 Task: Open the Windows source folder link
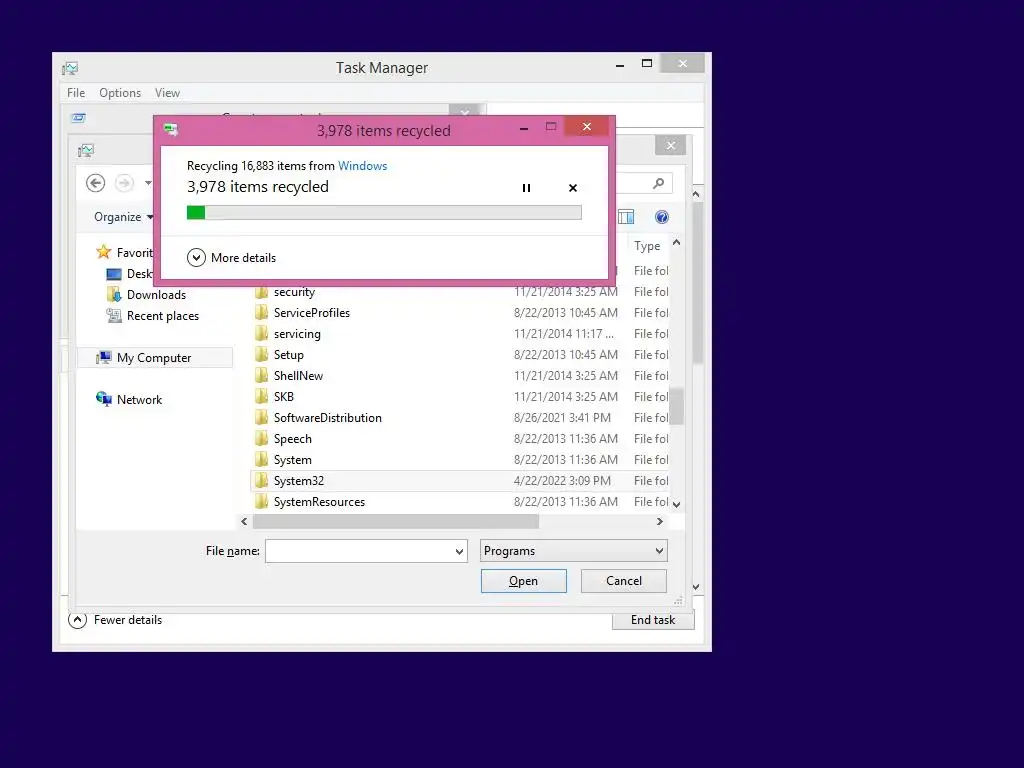click(362, 166)
